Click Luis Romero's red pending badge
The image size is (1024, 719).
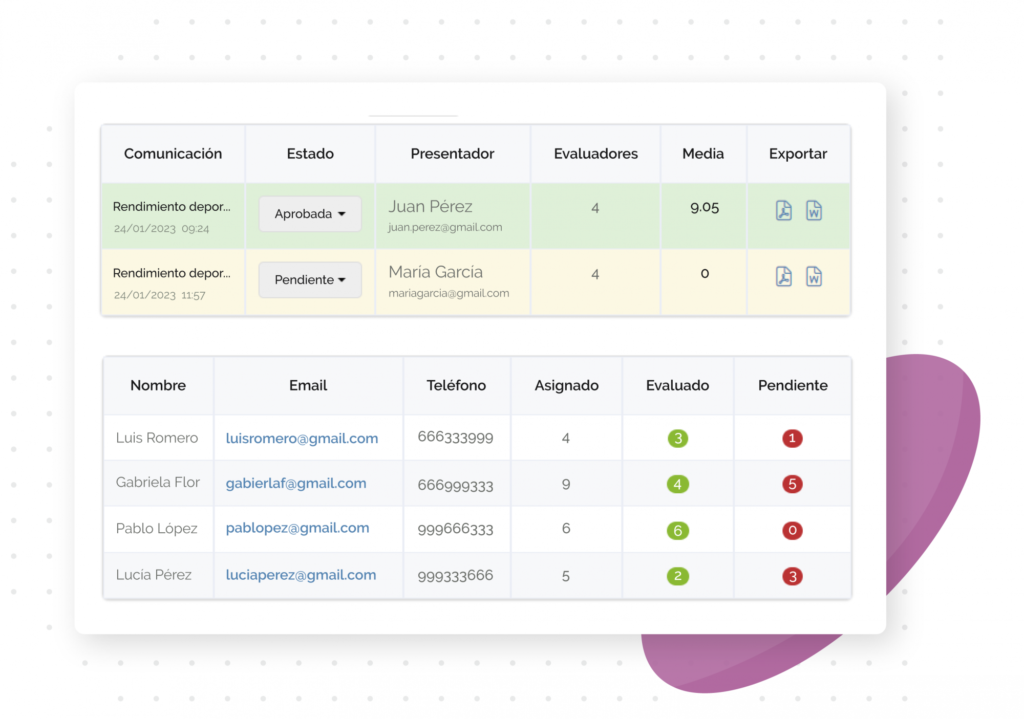tap(792, 438)
